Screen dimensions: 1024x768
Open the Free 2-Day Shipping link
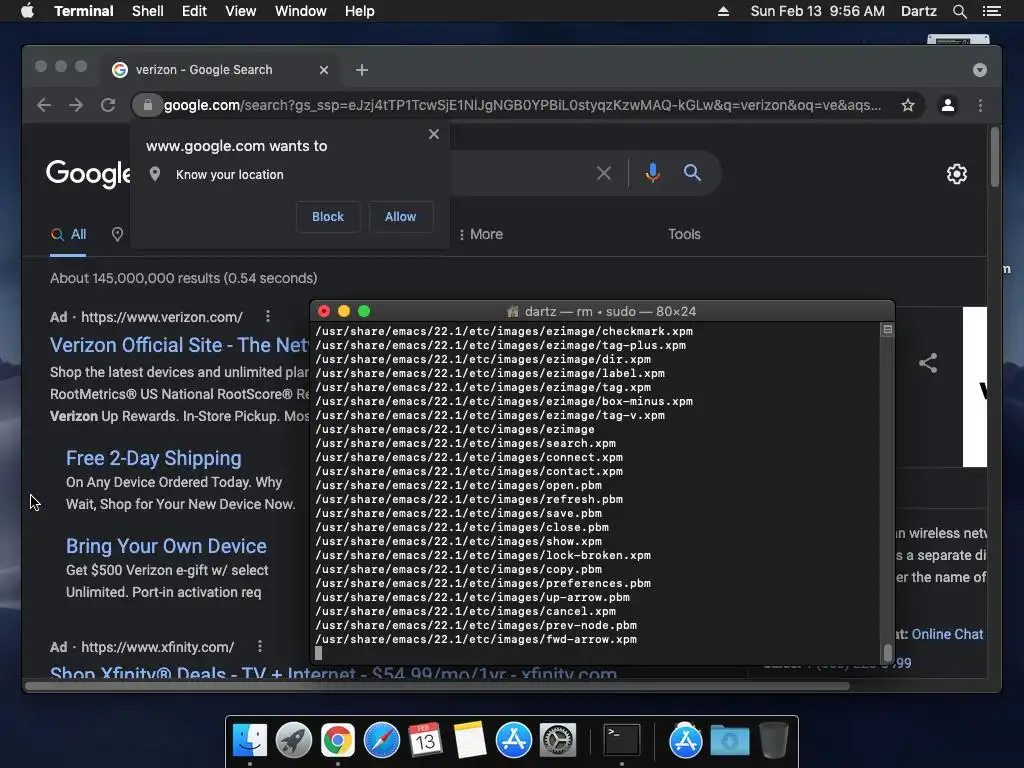[x=153, y=458]
